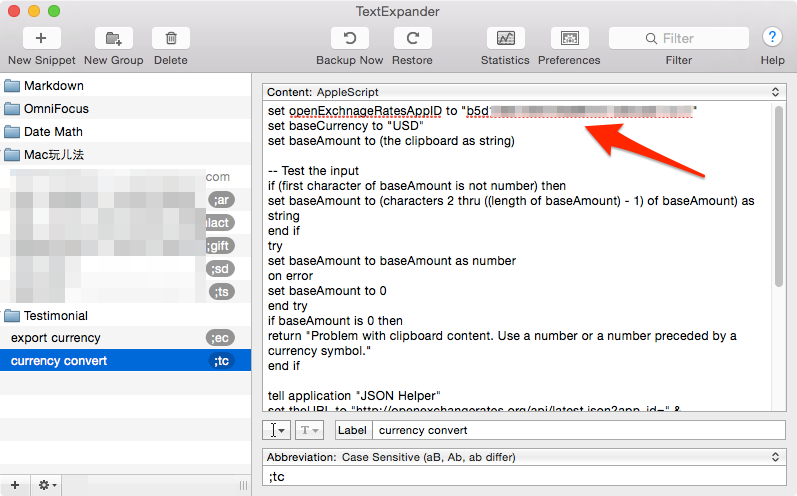Open the Statistics chart icon
Image resolution: width=797 pixels, height=496 pixels.
(x=505, y=38)
